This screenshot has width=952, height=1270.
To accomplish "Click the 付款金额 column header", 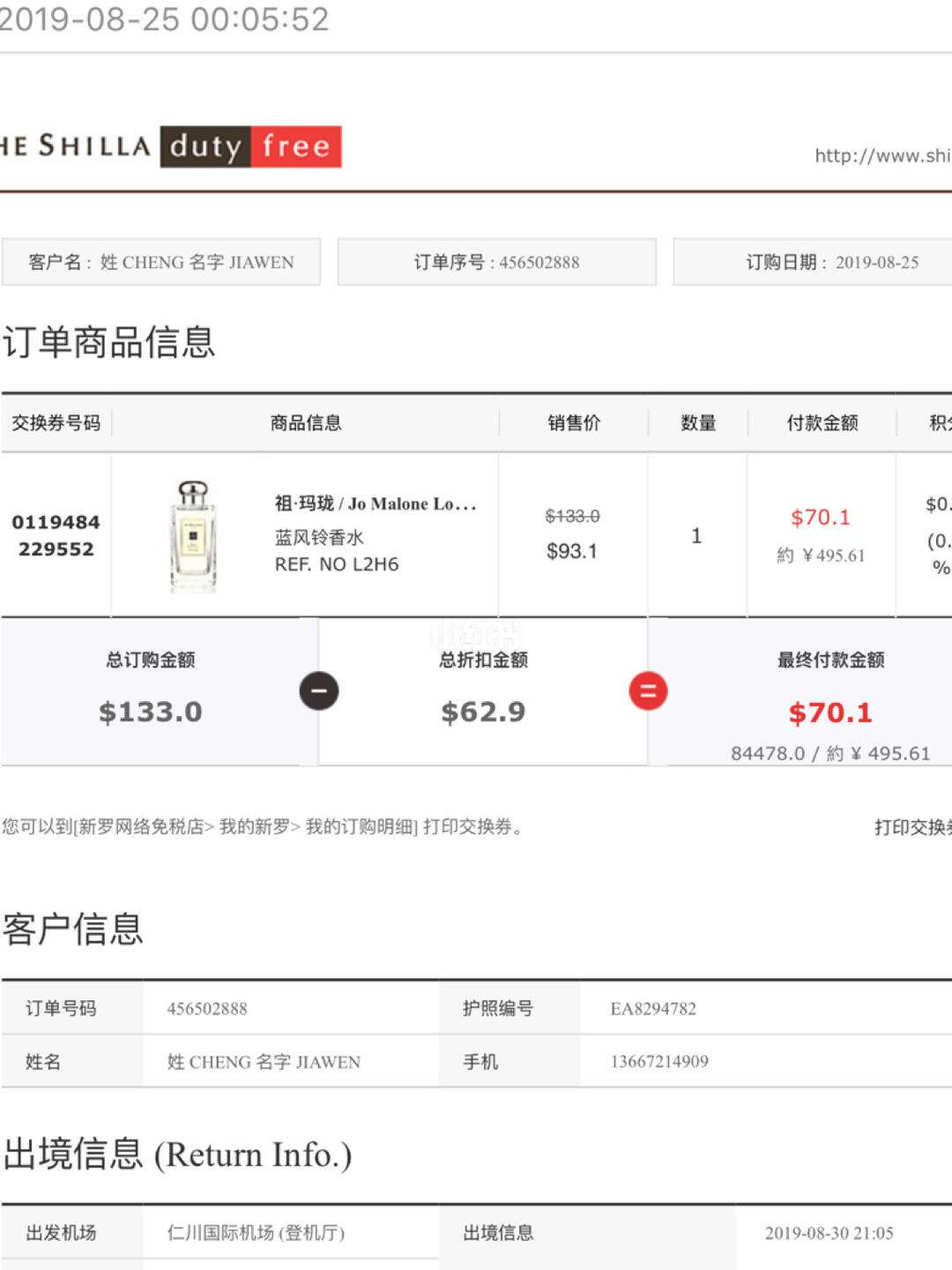I will [822, 423].
